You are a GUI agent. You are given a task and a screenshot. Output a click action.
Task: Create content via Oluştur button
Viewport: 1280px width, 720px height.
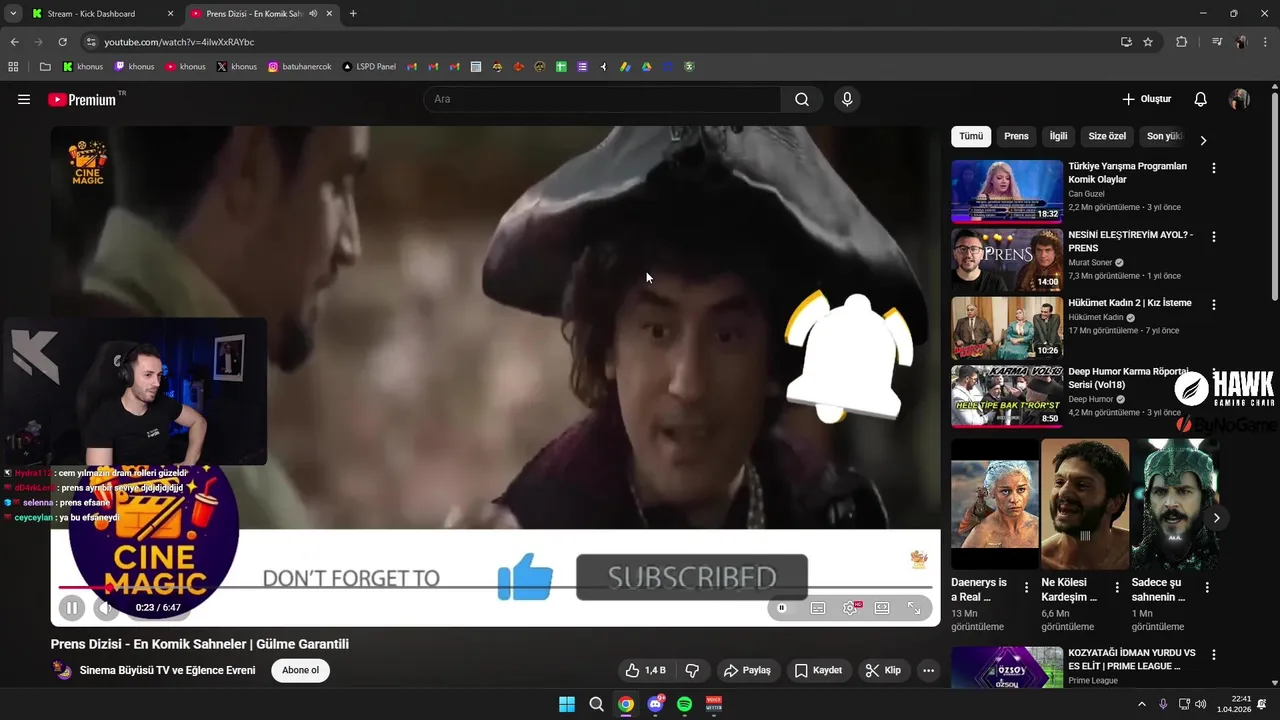(x=1146, y=99)
